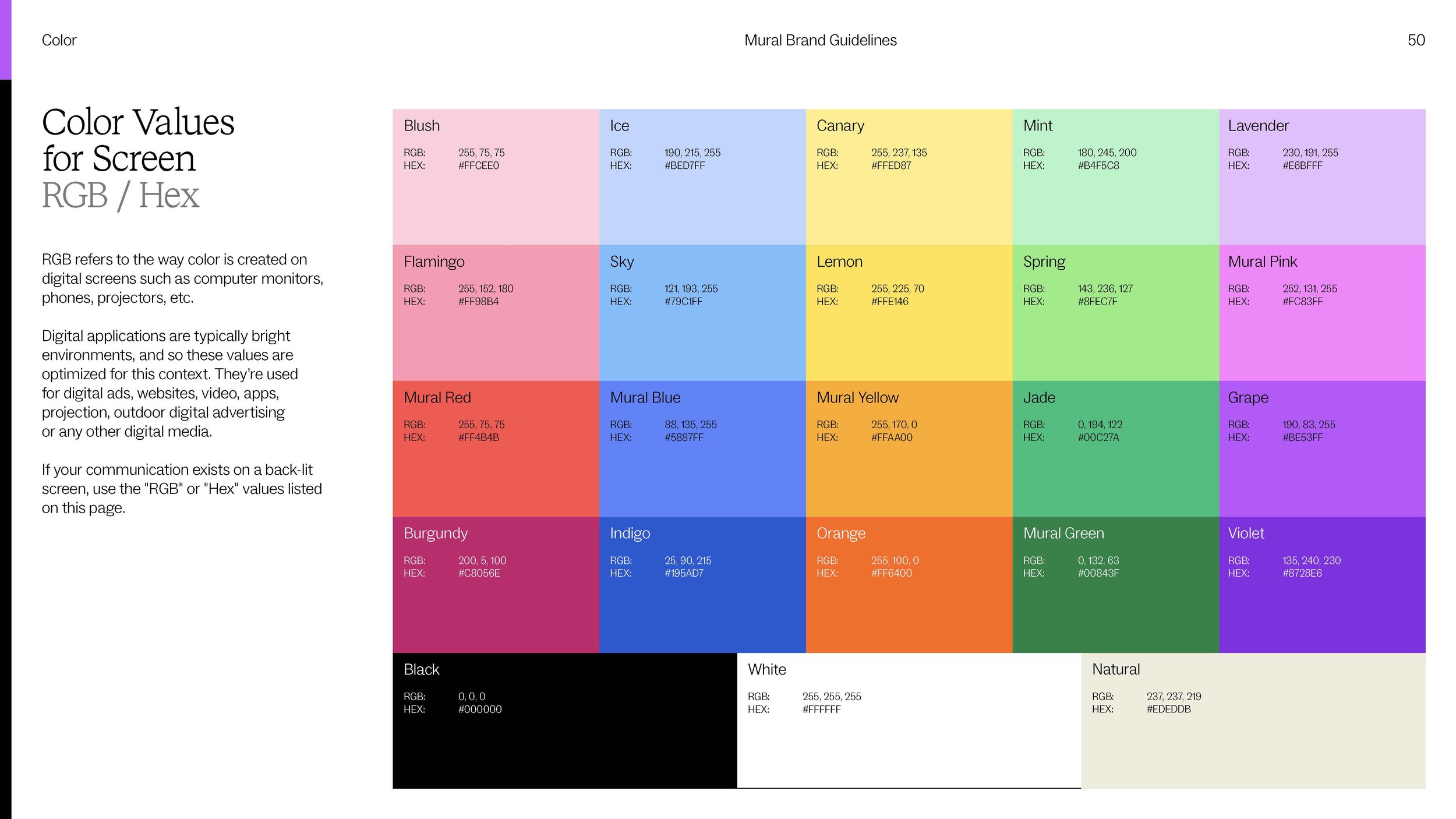Click the hex value #FFCEE0
Viewport: 1456px width, 819px height.
point(479,165)
